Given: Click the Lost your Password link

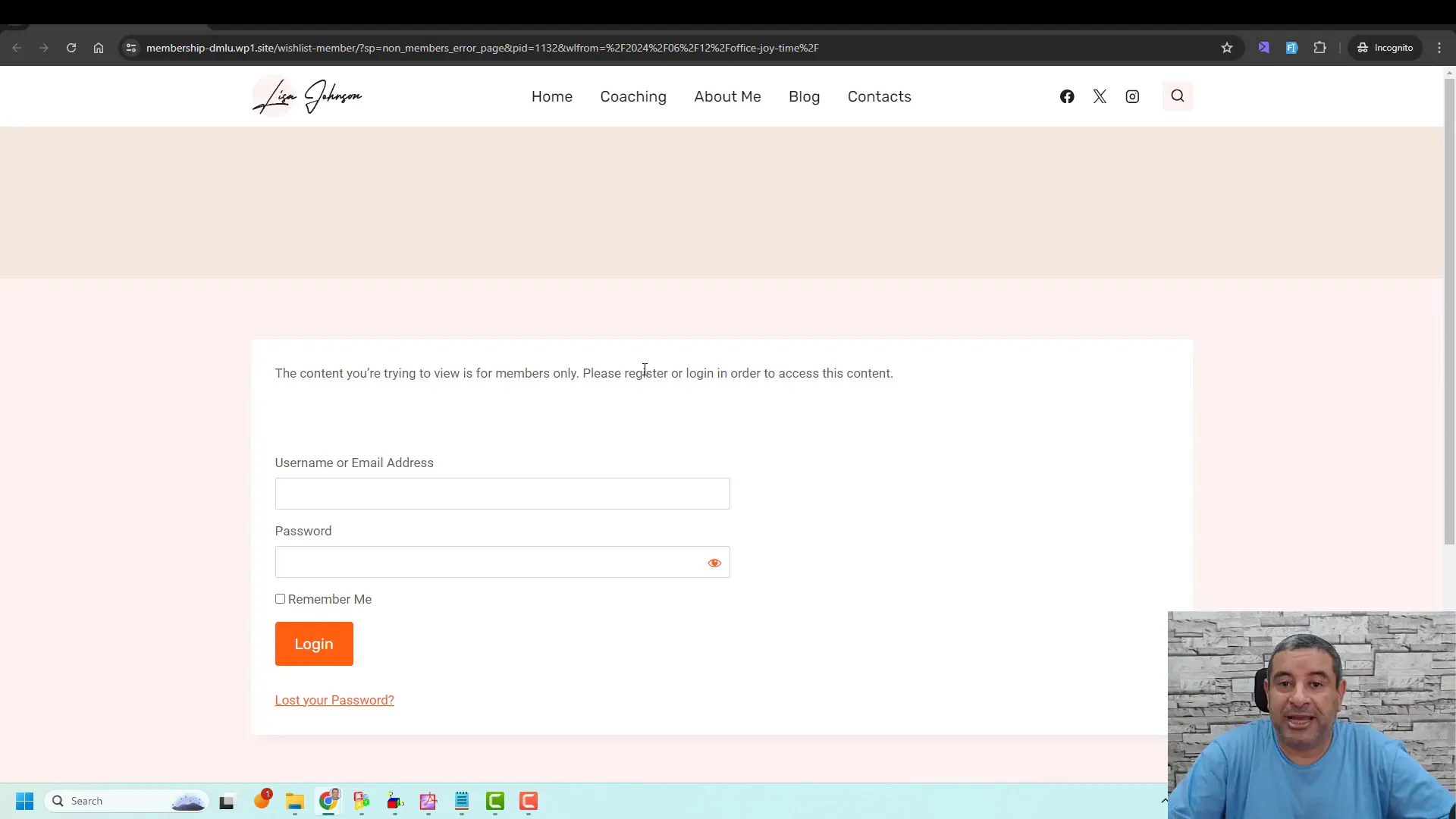Looking at the screenshot, I should pos(334,699).
